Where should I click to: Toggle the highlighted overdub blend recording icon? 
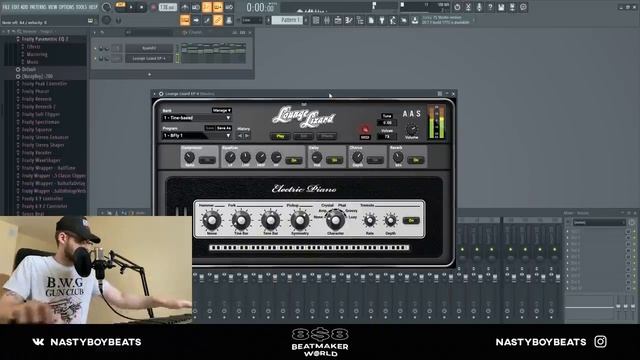tap(218, 7)
